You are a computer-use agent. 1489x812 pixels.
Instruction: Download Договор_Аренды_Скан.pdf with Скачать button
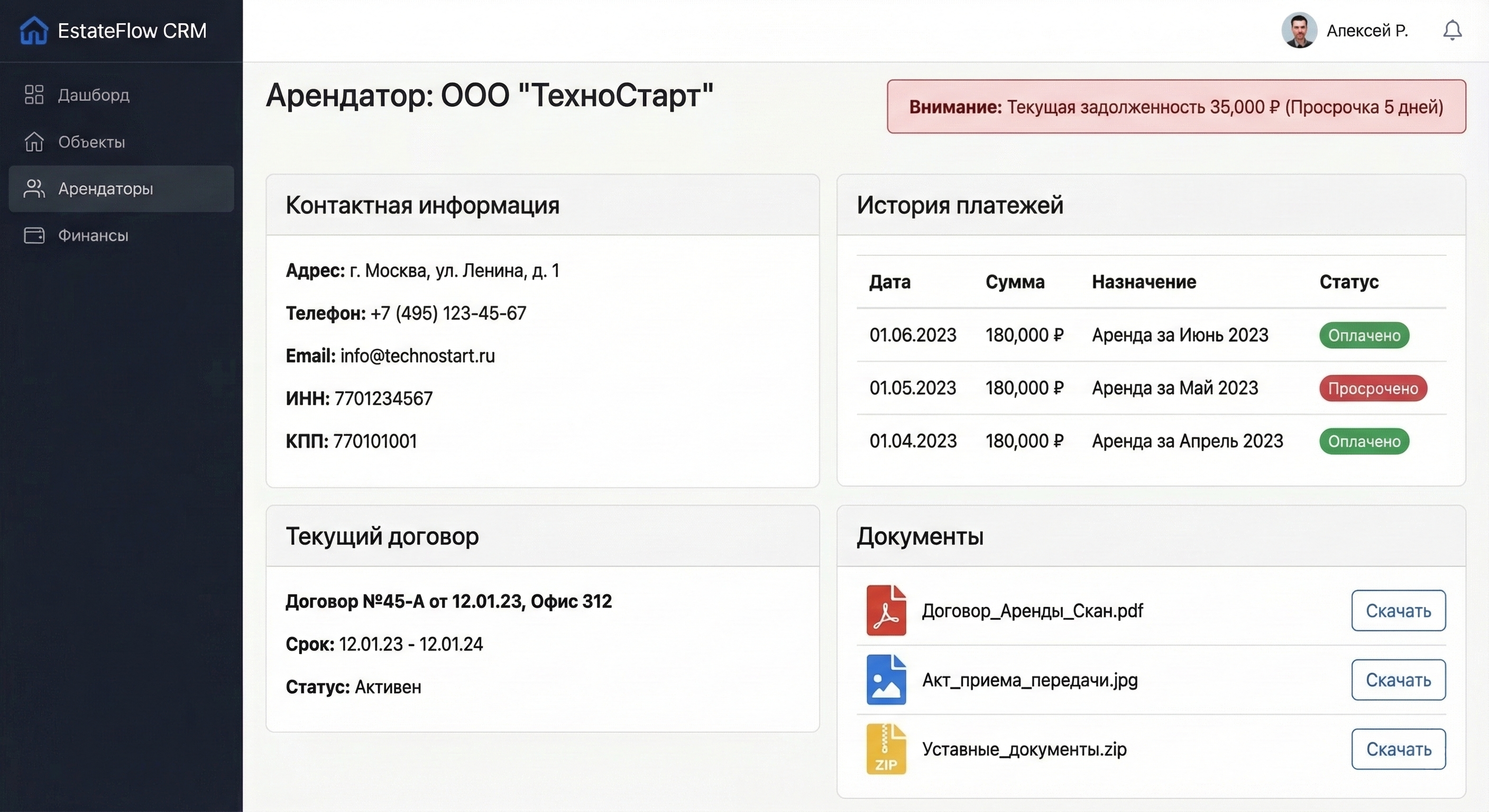pos(1398,610)
